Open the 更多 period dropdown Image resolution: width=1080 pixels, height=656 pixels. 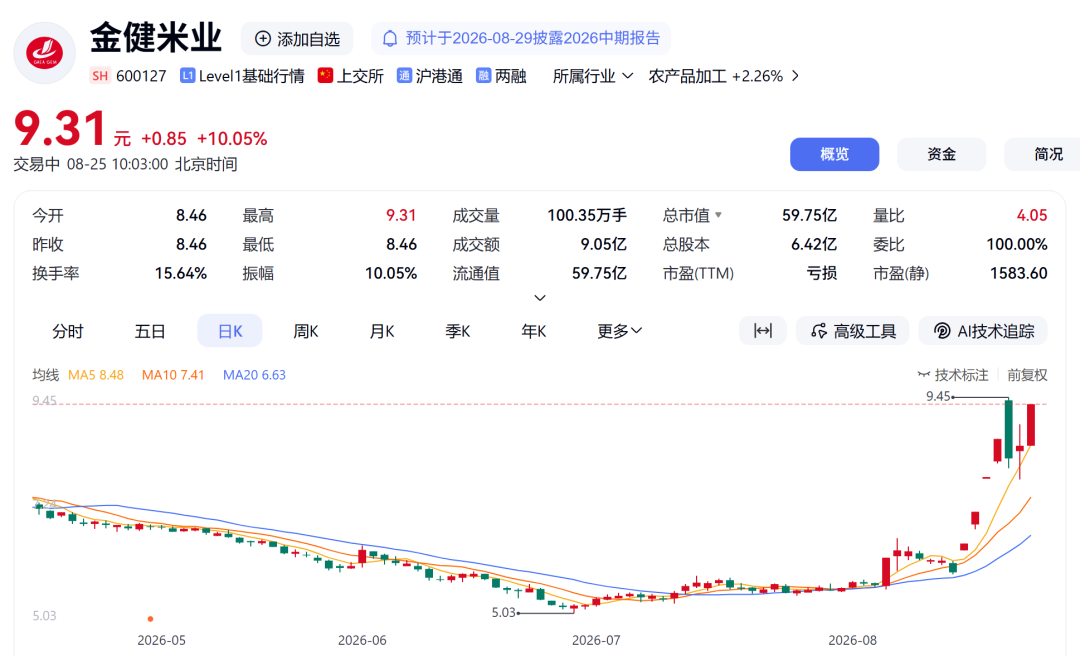coord(619,331)
